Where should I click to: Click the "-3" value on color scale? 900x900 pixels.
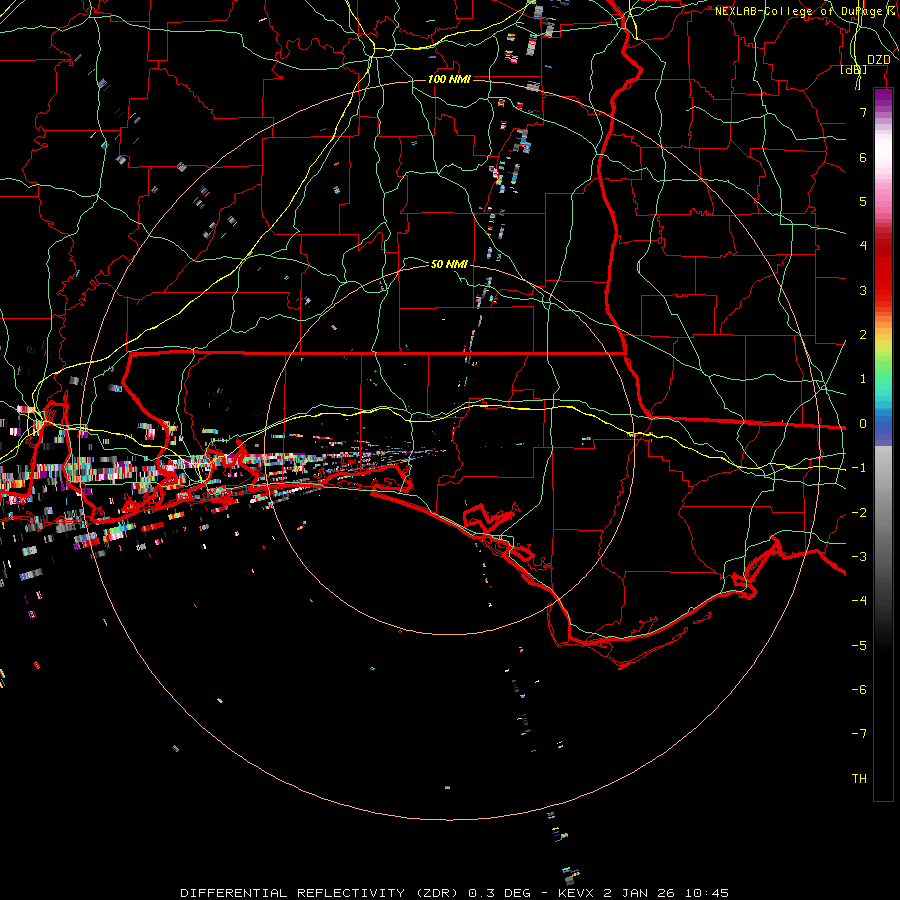pos(859,557)
